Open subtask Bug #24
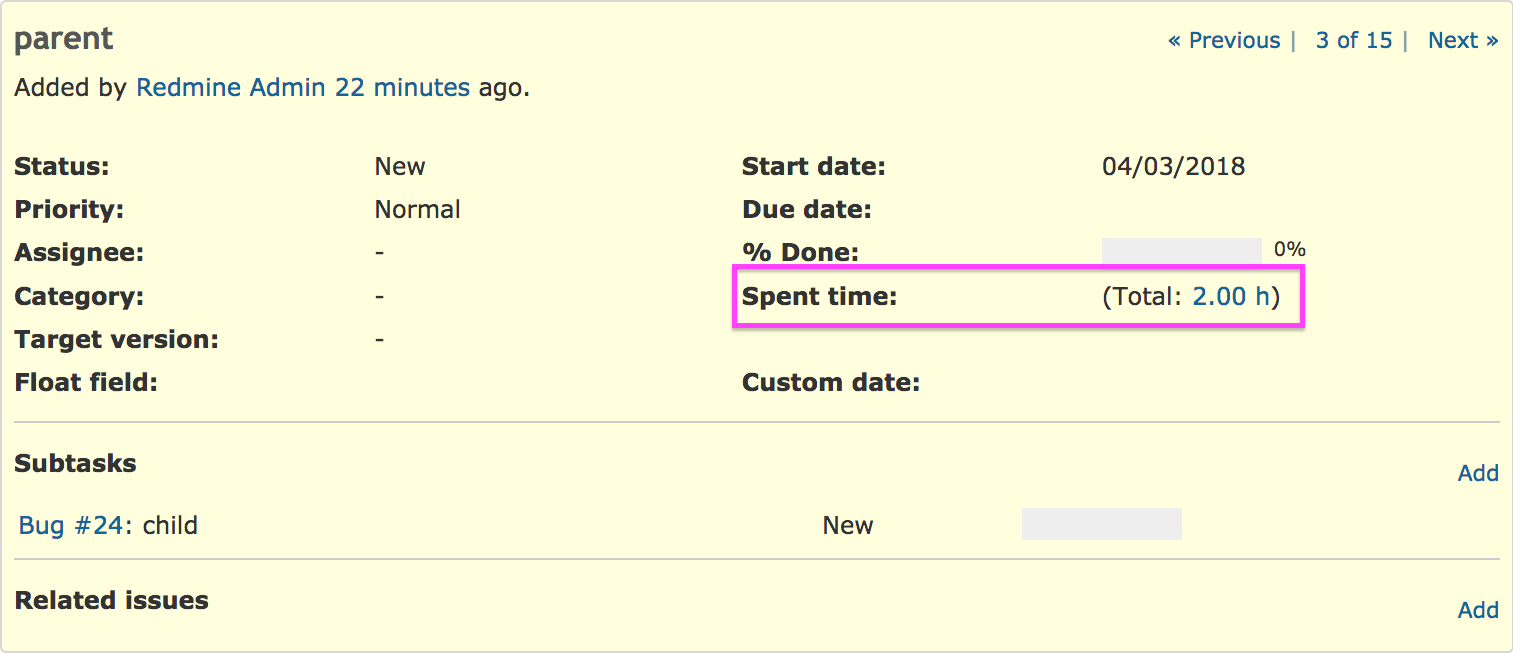Screen dimensions: 1513x653 pyautogui.click(x=71, y=525)
